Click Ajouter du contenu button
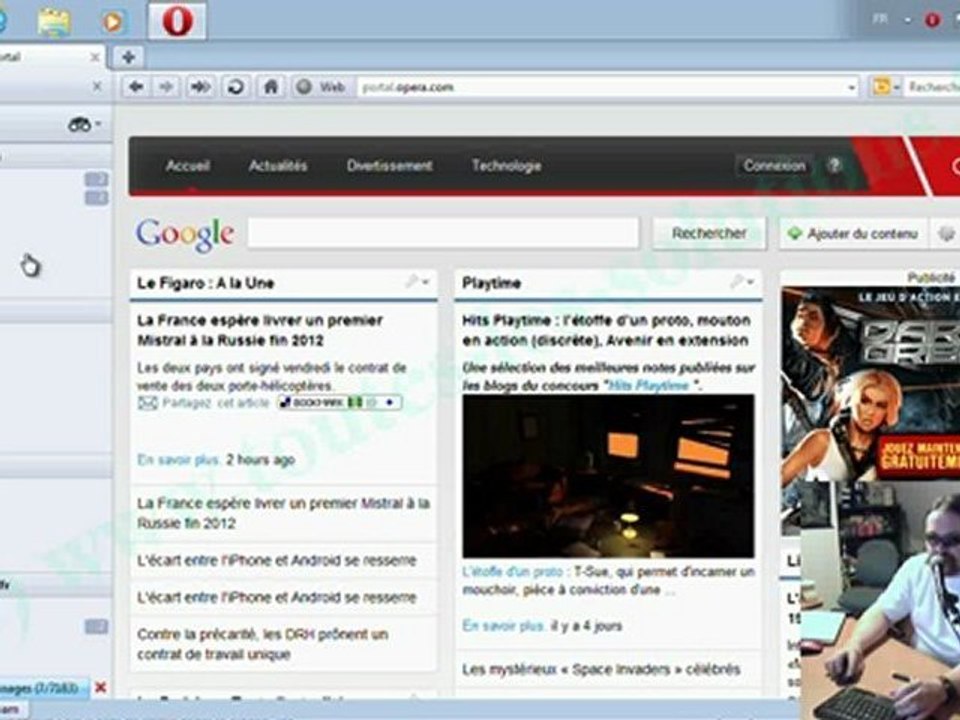The height and width of the screenshot is (720, 960). (x=853, y=234)
